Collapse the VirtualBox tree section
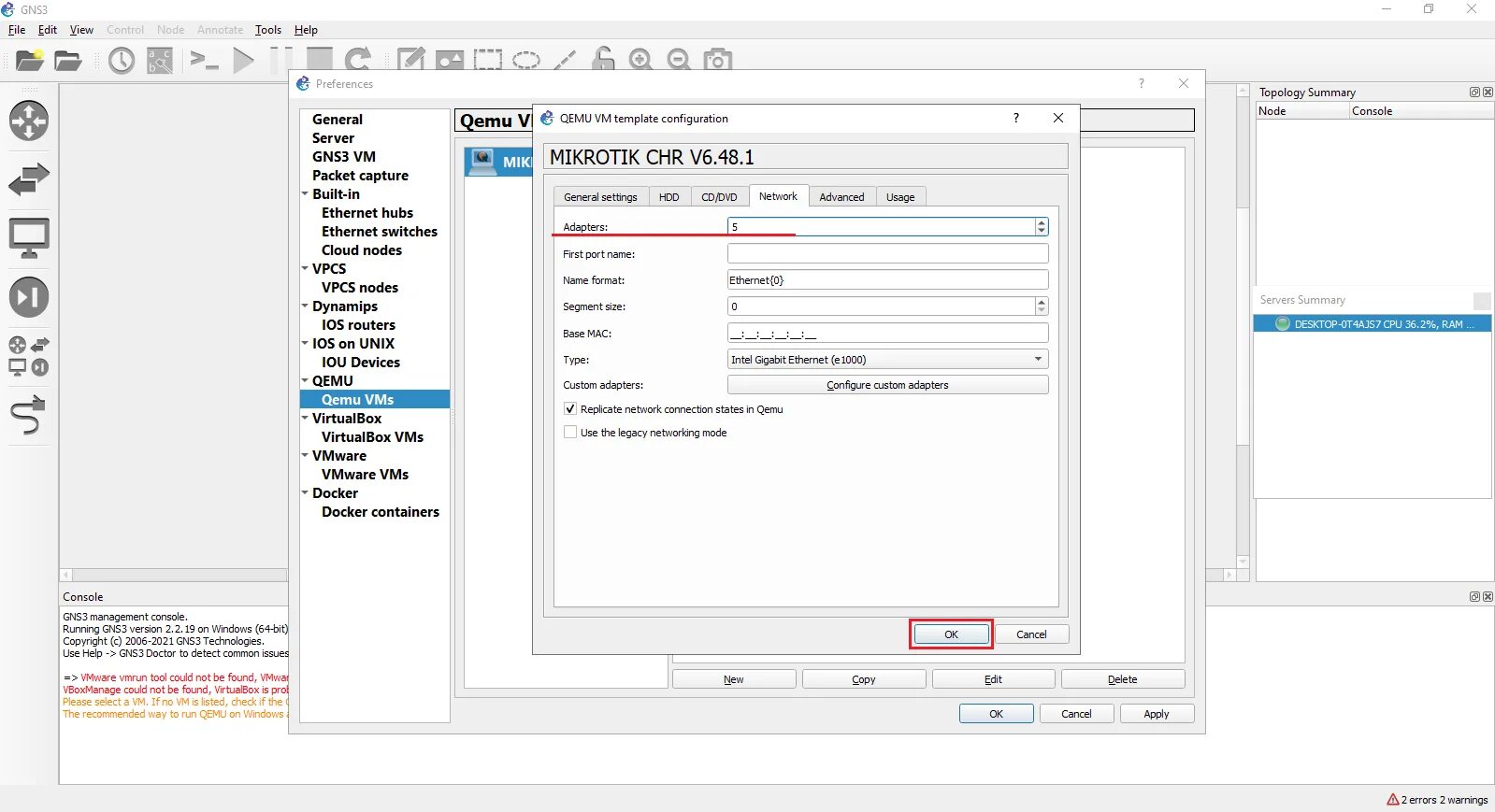Viewport: 1495px width, 812px height. click(x=305, y=419)
